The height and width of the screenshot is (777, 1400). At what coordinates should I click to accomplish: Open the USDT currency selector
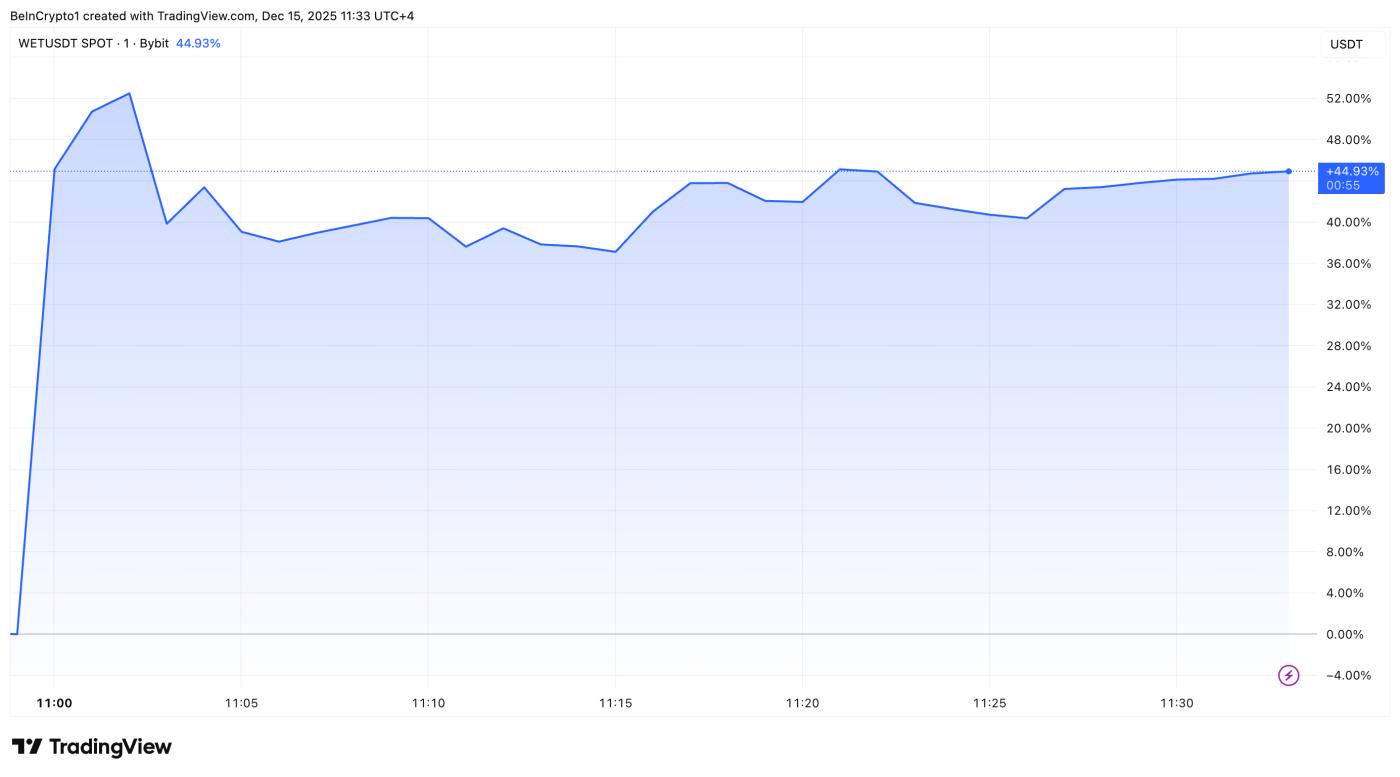[x=1346, y=44]
